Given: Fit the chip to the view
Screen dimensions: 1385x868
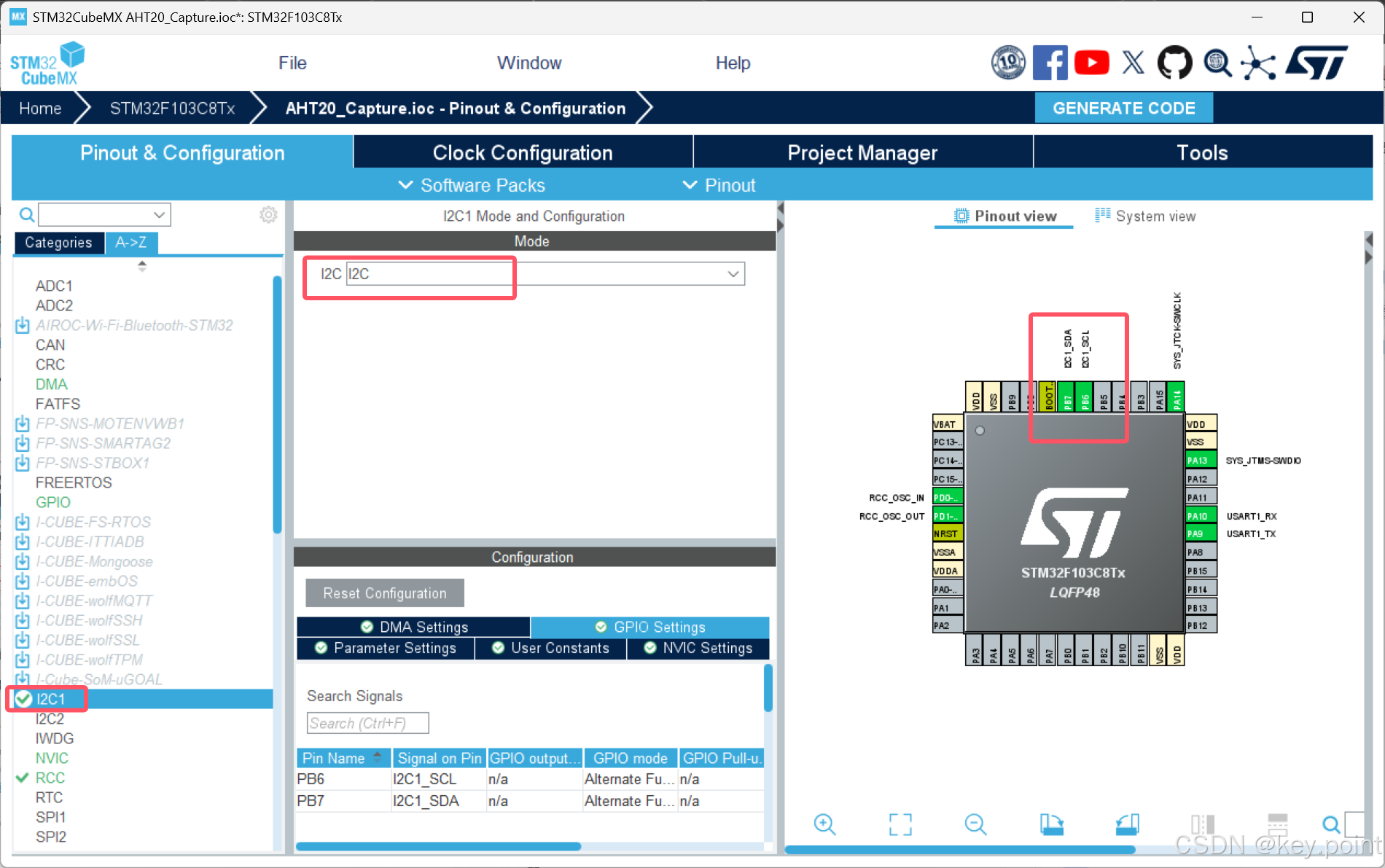Looking at the screenshot, I should [900, 824].
